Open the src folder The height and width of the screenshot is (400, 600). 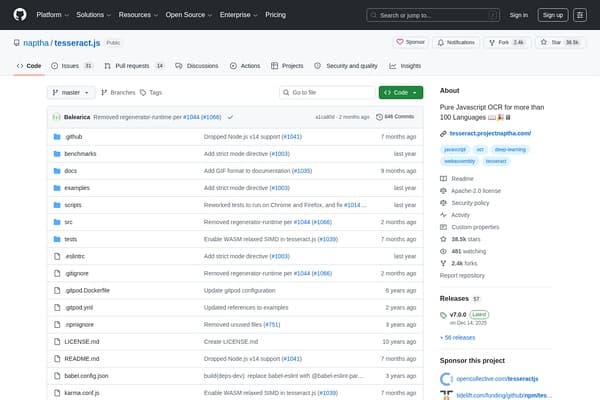(68, 222)
